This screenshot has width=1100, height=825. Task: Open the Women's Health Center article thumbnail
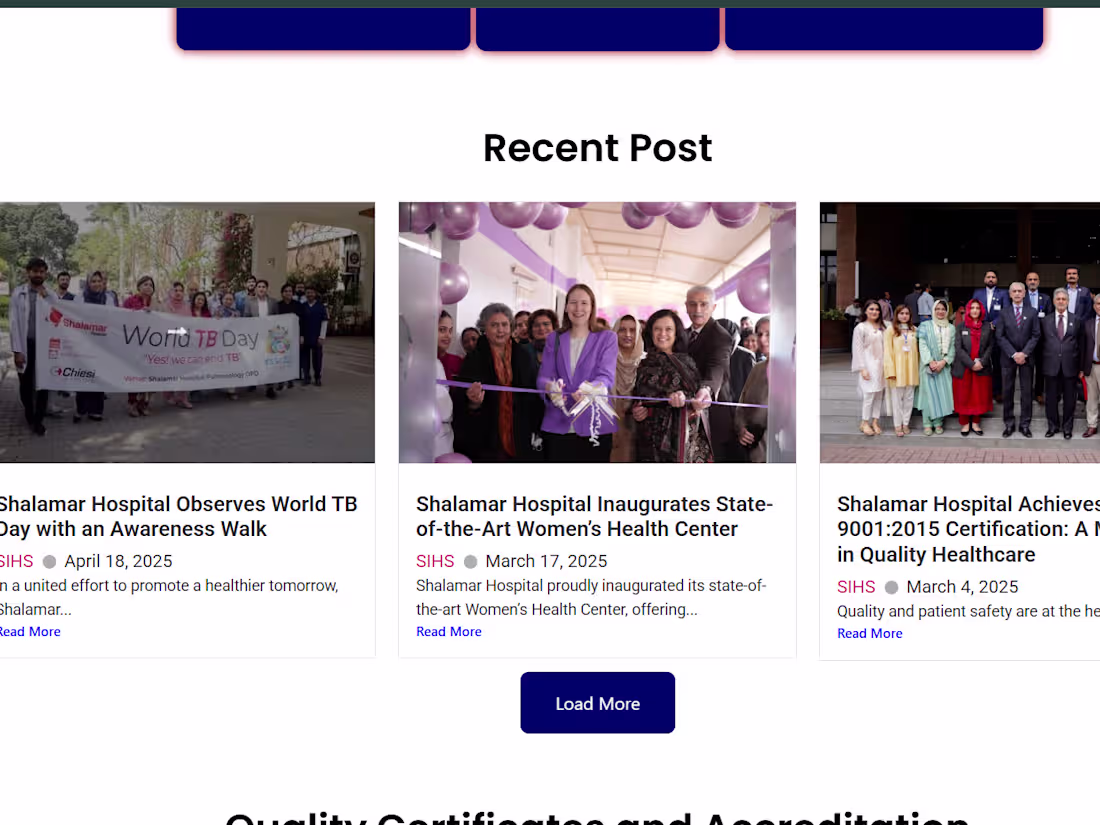(597, 332)
